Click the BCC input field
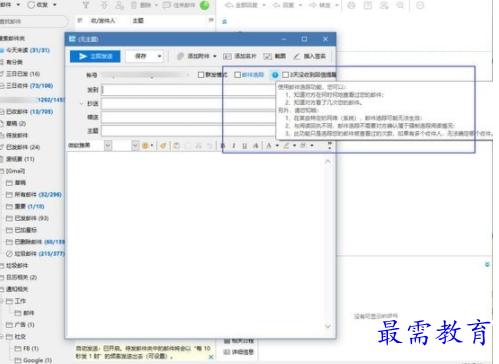The height and width of the screenshot is (364, 499). point(189,117)
